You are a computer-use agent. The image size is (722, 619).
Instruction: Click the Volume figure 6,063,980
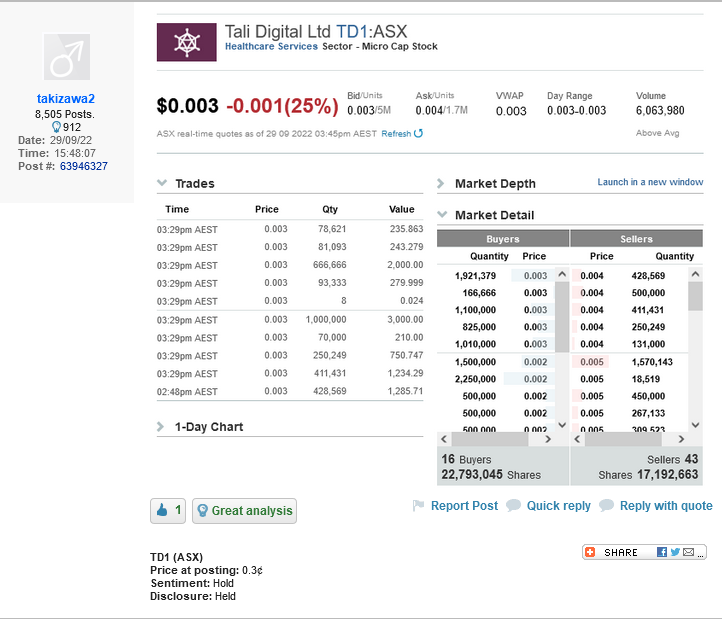[x=660, y=111]
